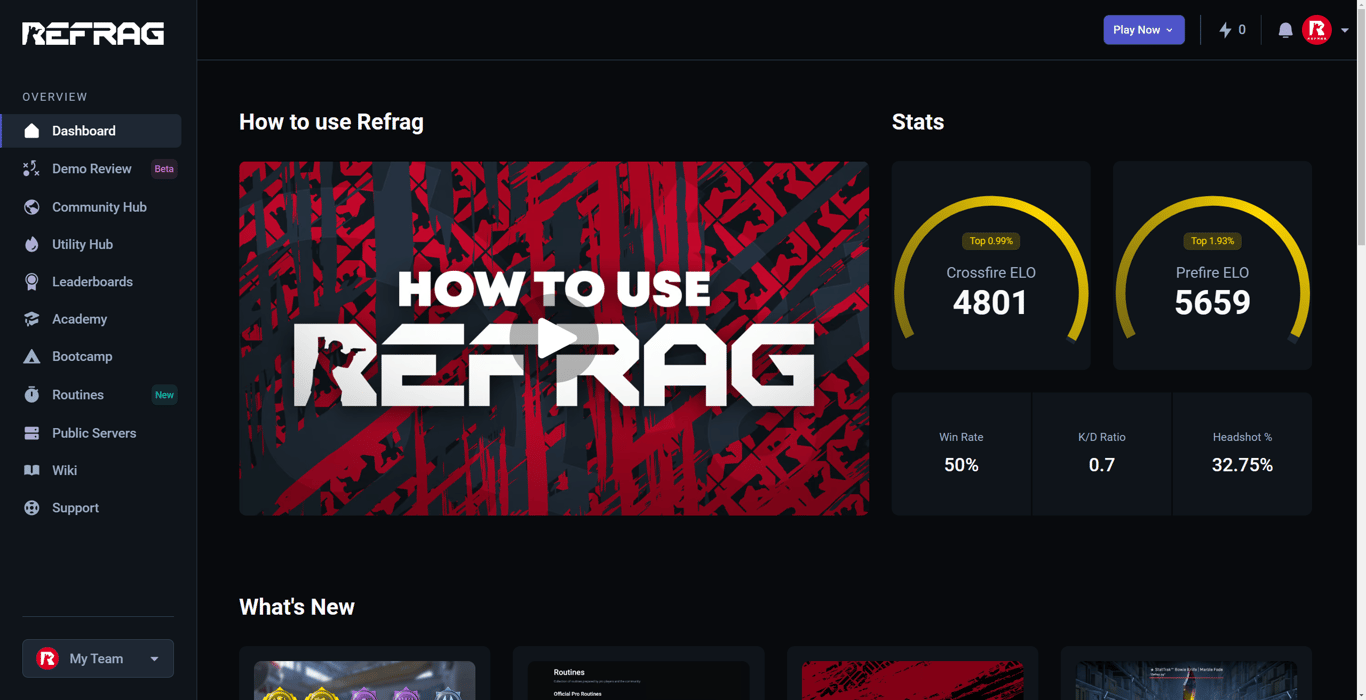This screenshot has width=1366, height=700.
Task: Click the Utility Hub flame icon
Action: pyautogui.click(x=32, y=244)
